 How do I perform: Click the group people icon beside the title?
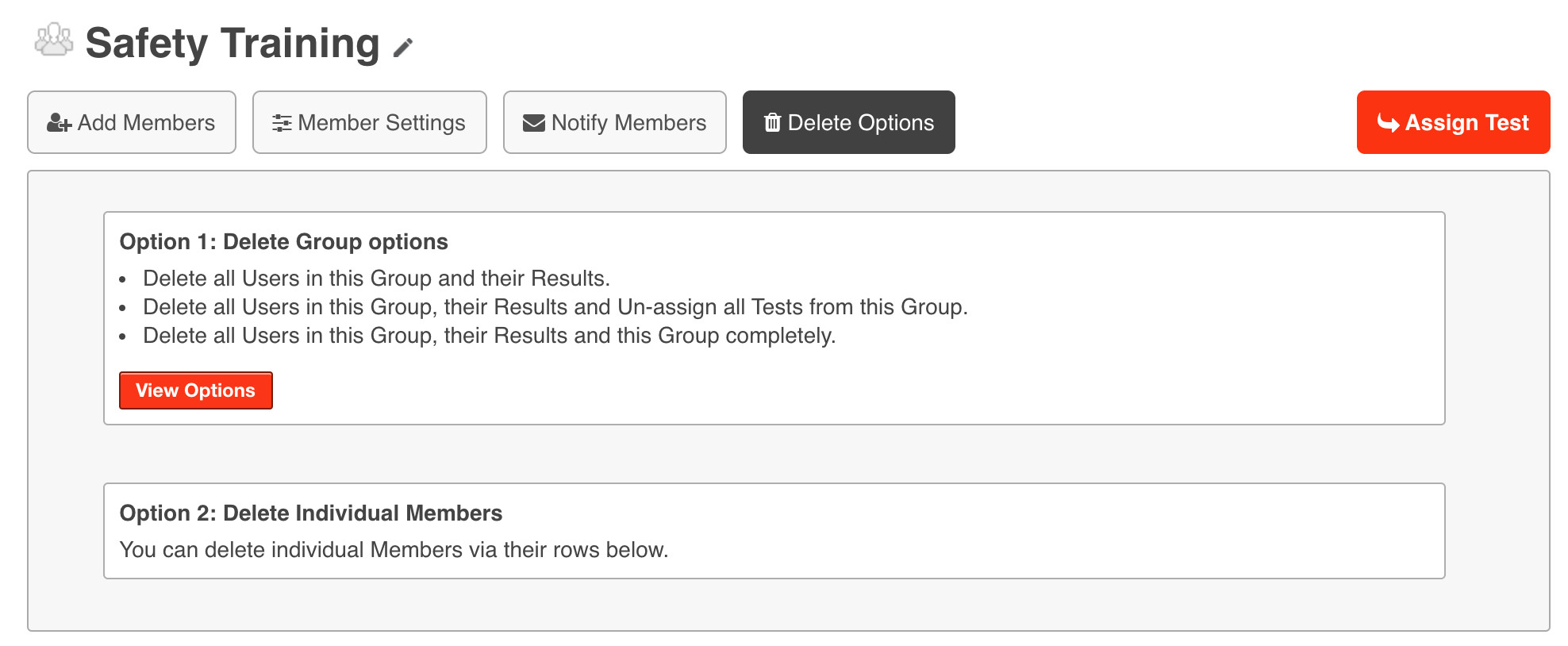(x=54, y=40)
